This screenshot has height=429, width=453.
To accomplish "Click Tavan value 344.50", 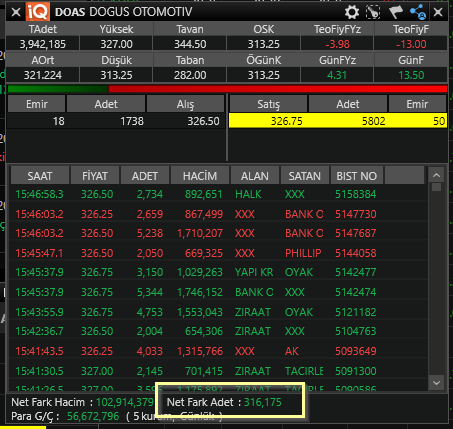I will [190, 44].
